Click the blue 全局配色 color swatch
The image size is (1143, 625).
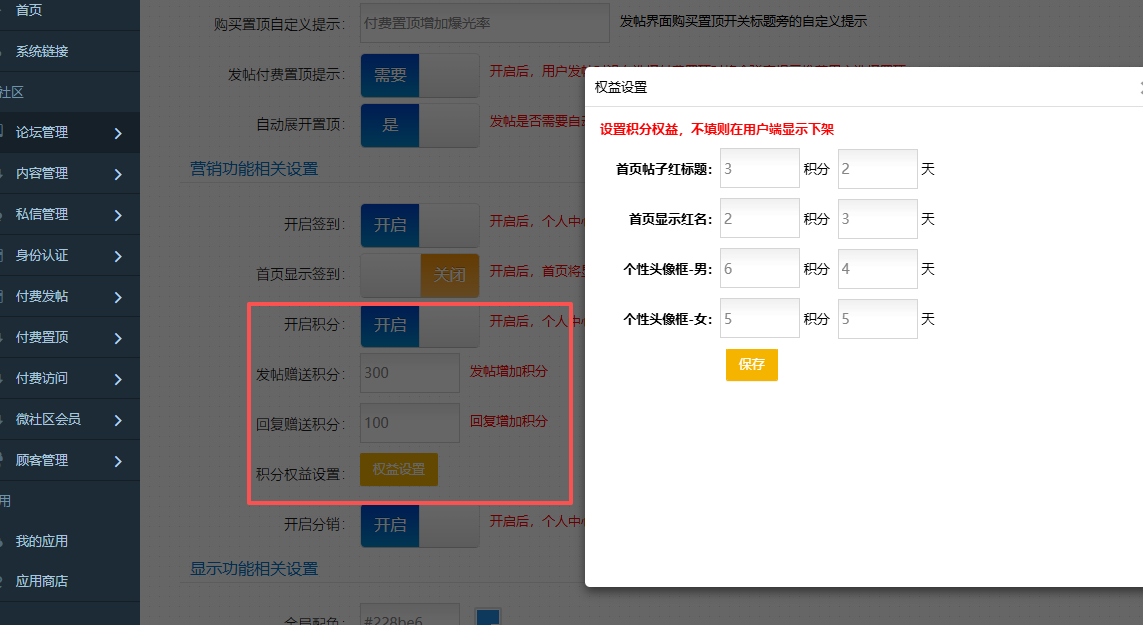(487, 618)
